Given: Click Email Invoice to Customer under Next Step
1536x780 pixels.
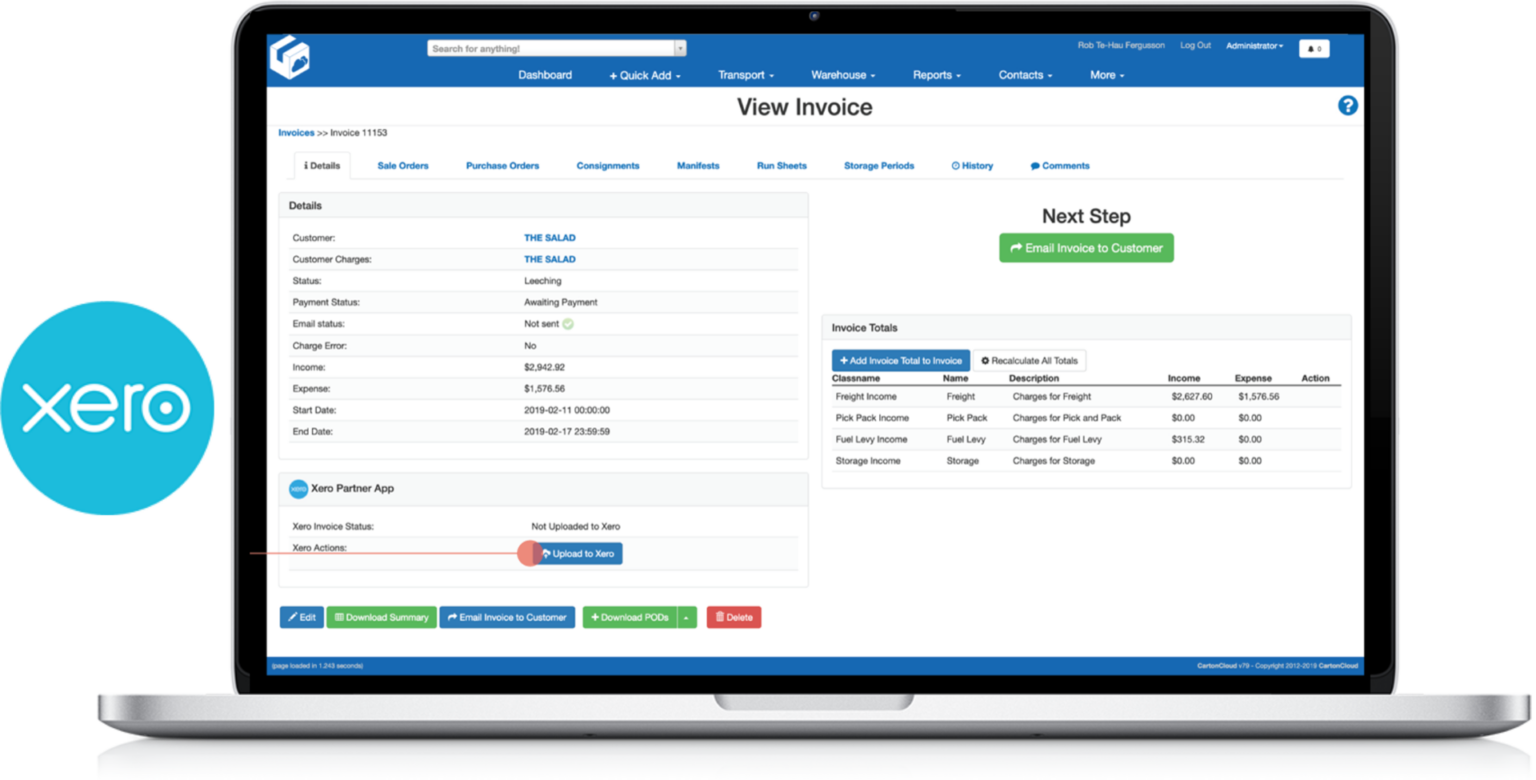Looking at the screenshot, I should click(x=1086, y=247).
